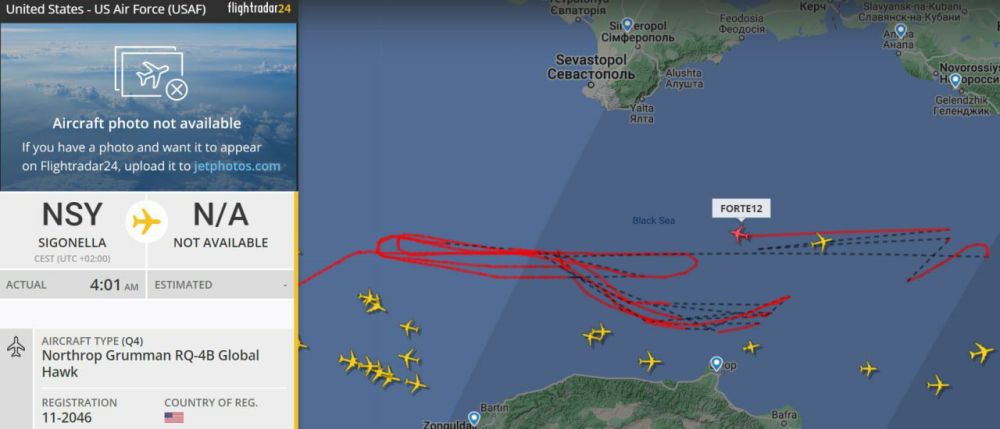
Task: Click the Zonguldak airport pin marker
Action: click(474, 418)
